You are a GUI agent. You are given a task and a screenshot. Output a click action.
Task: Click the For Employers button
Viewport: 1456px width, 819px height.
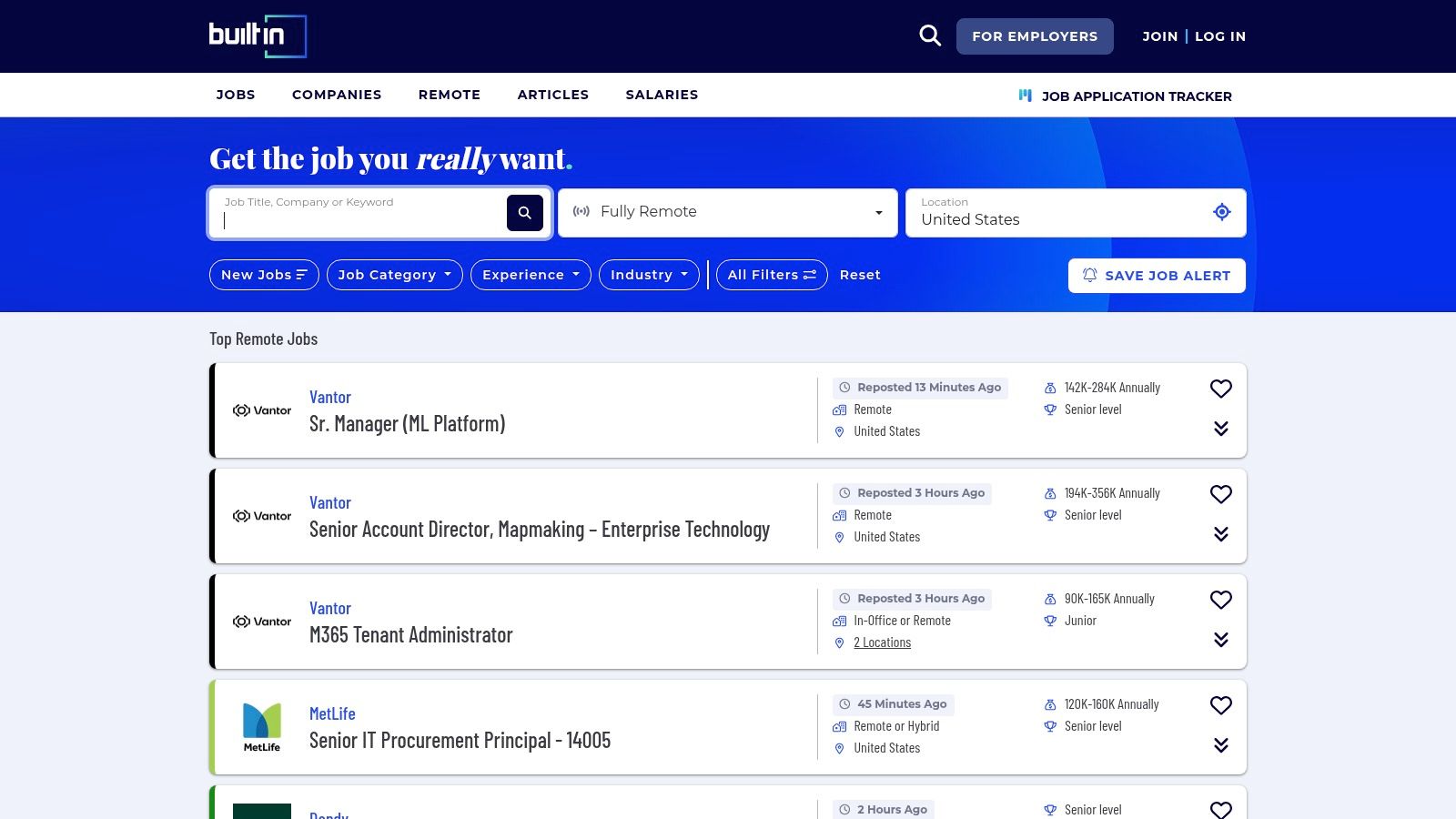coord(1035,36)
